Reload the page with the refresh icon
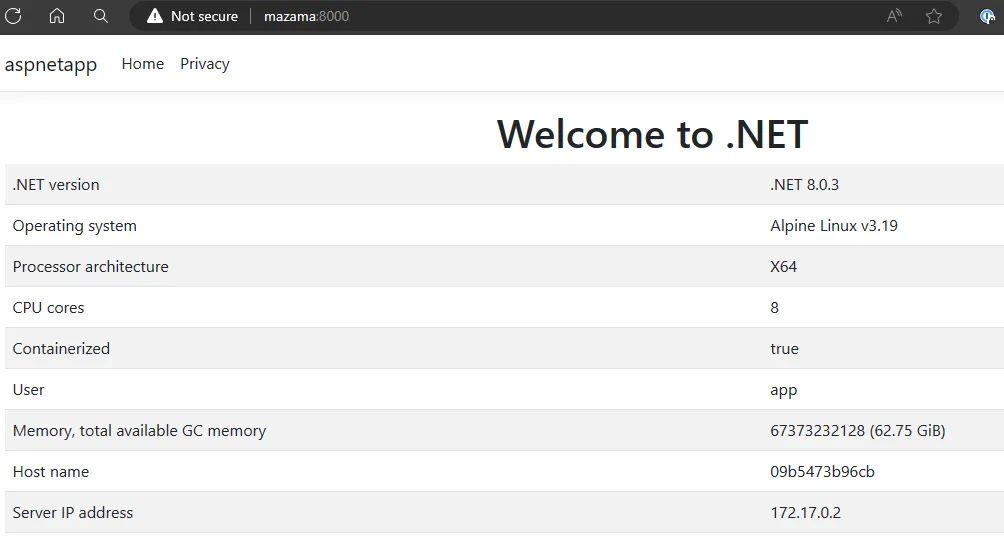The image size is (1004, 542). [13, 16]
